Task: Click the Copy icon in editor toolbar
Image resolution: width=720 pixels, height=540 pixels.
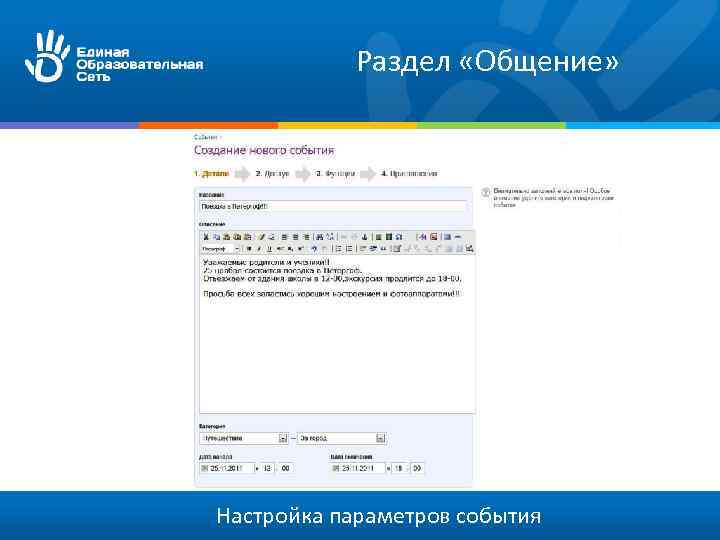Action: point(216,237)
